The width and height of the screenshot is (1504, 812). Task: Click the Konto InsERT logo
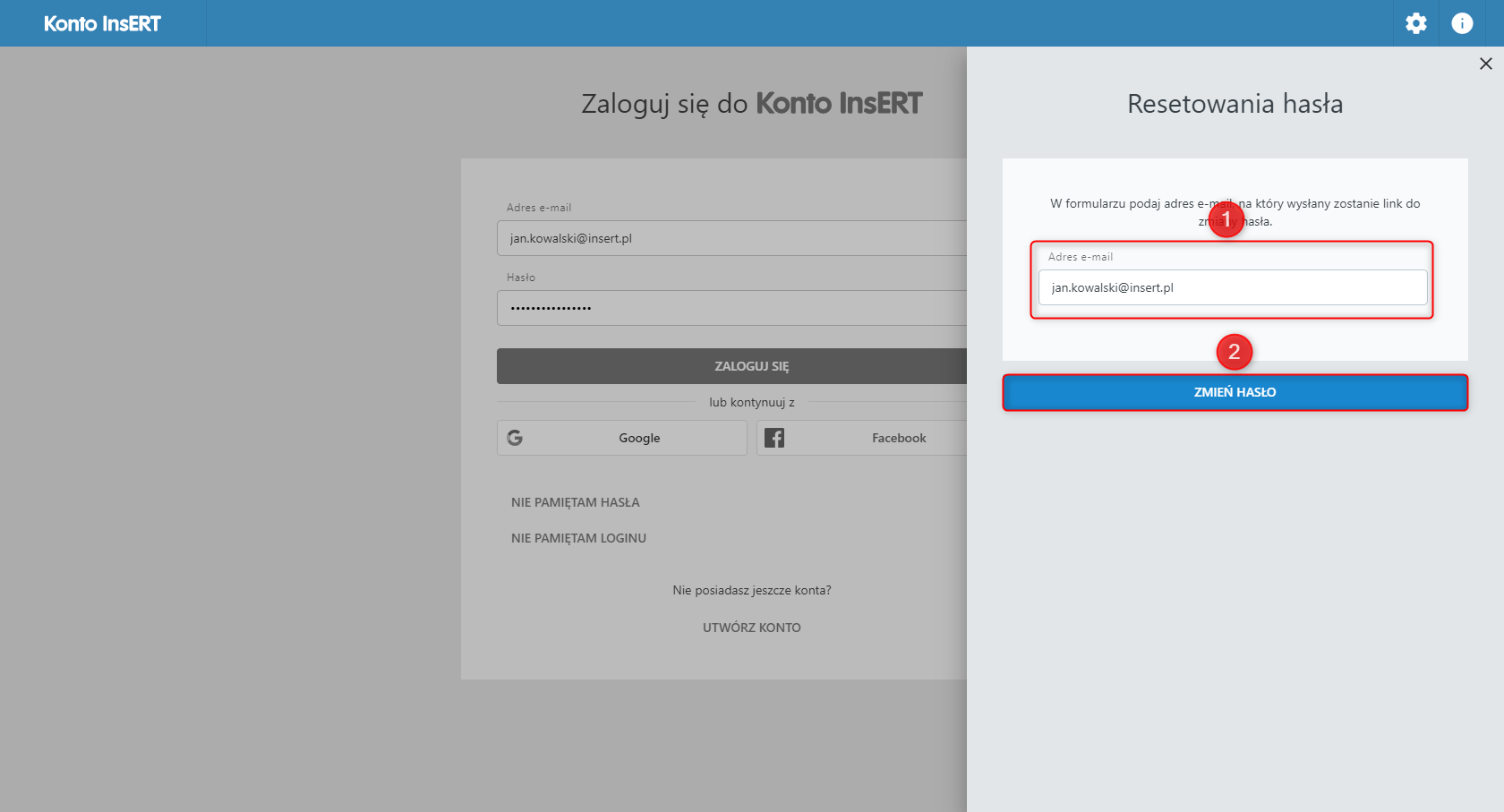(x=102, y=24)
